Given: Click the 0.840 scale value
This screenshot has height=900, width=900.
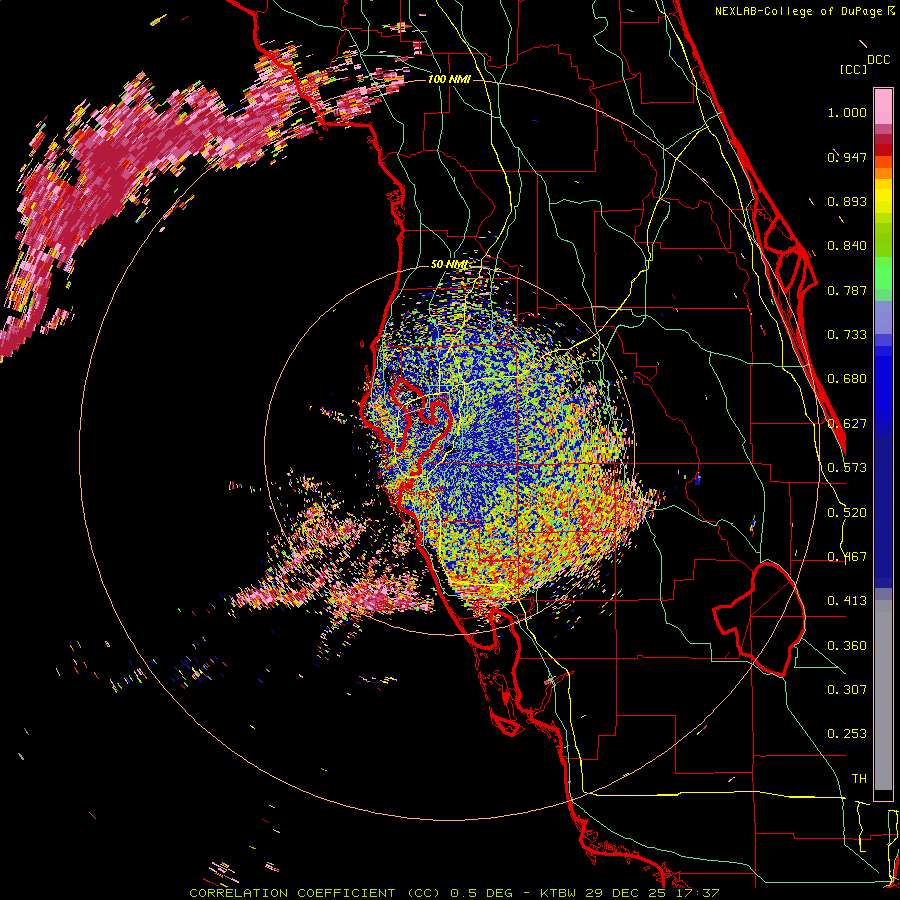Looking at the screenshot, I should tap(847, 246).
